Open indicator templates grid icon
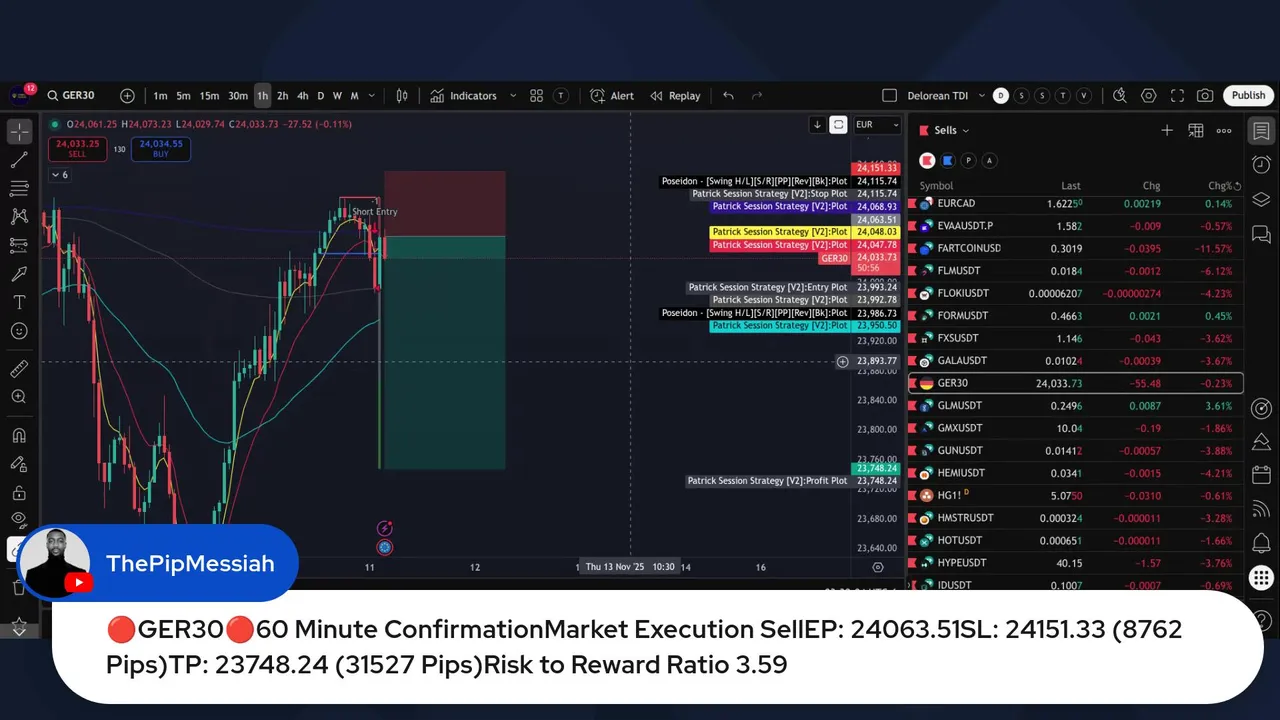The image size is (1280, 720). [537, 96]
